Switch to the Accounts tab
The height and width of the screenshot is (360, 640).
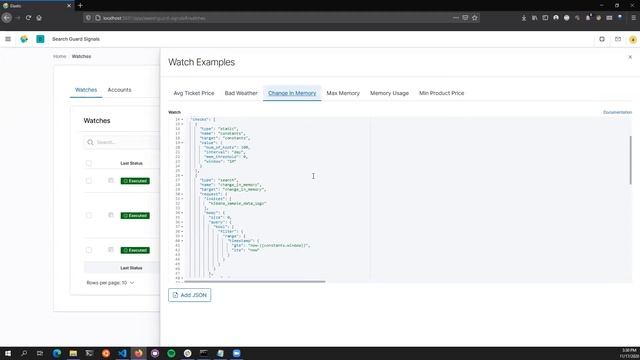(119, 90)
